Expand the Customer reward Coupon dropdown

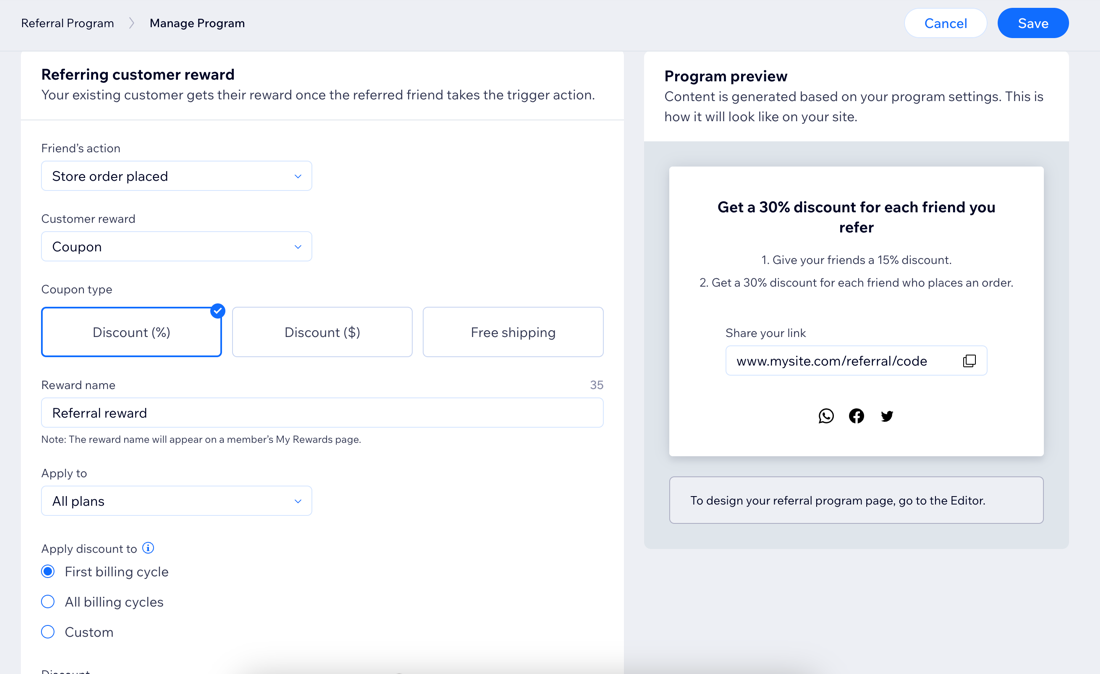[176, 247]
